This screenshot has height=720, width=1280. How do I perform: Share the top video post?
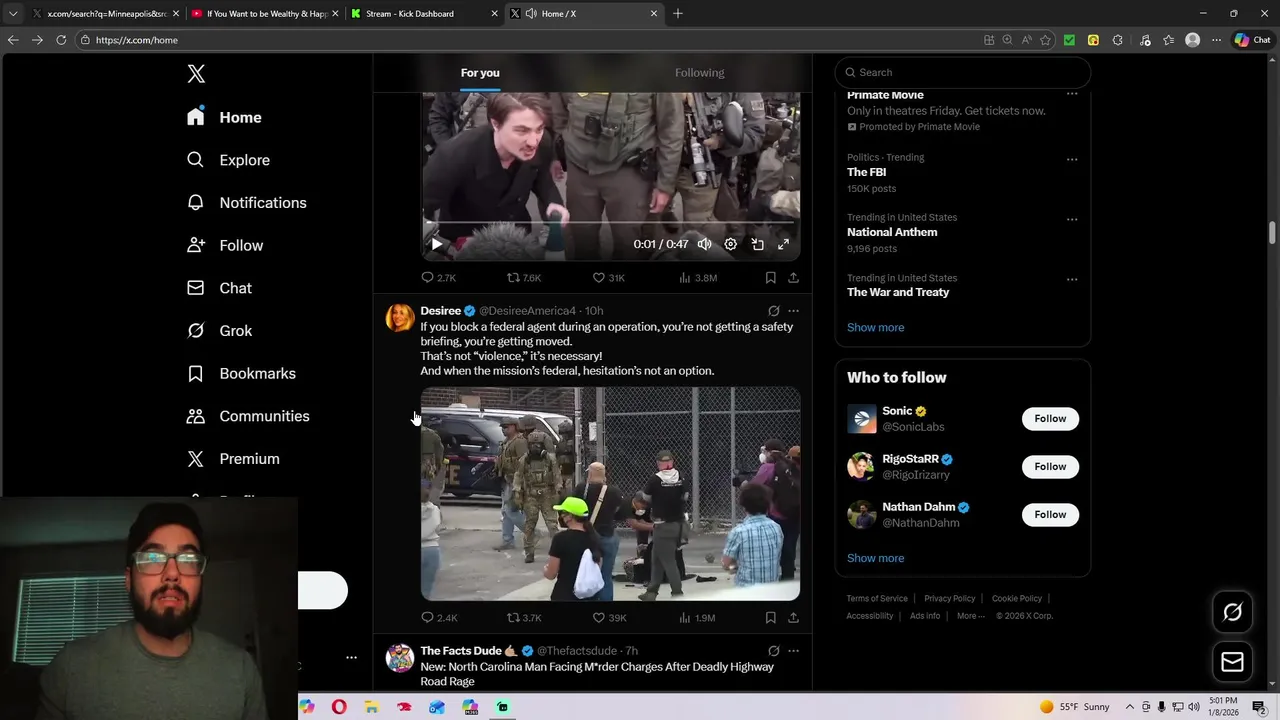point(793,278)
